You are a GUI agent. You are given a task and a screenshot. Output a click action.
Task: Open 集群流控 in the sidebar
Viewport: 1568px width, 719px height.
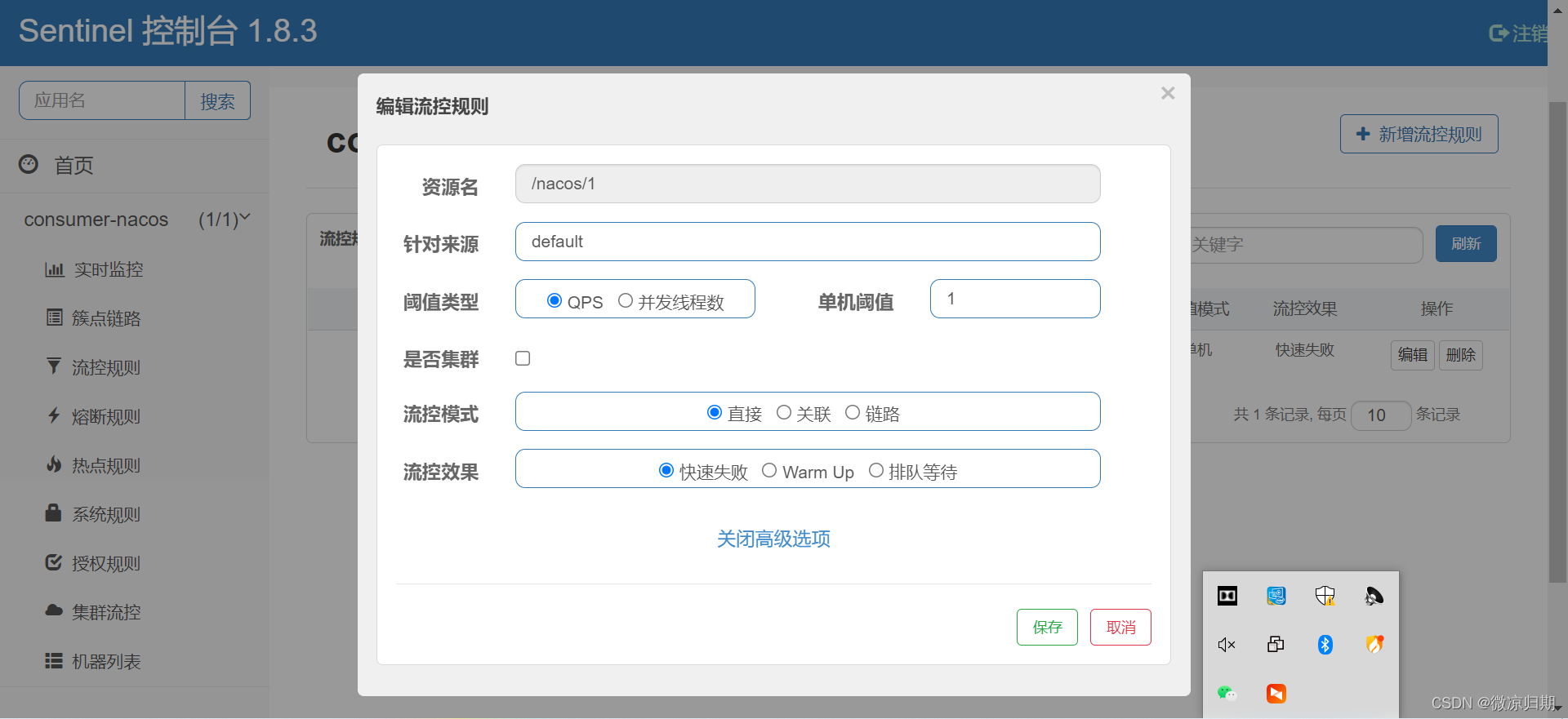pyautogui.click(x=106, y=612)
